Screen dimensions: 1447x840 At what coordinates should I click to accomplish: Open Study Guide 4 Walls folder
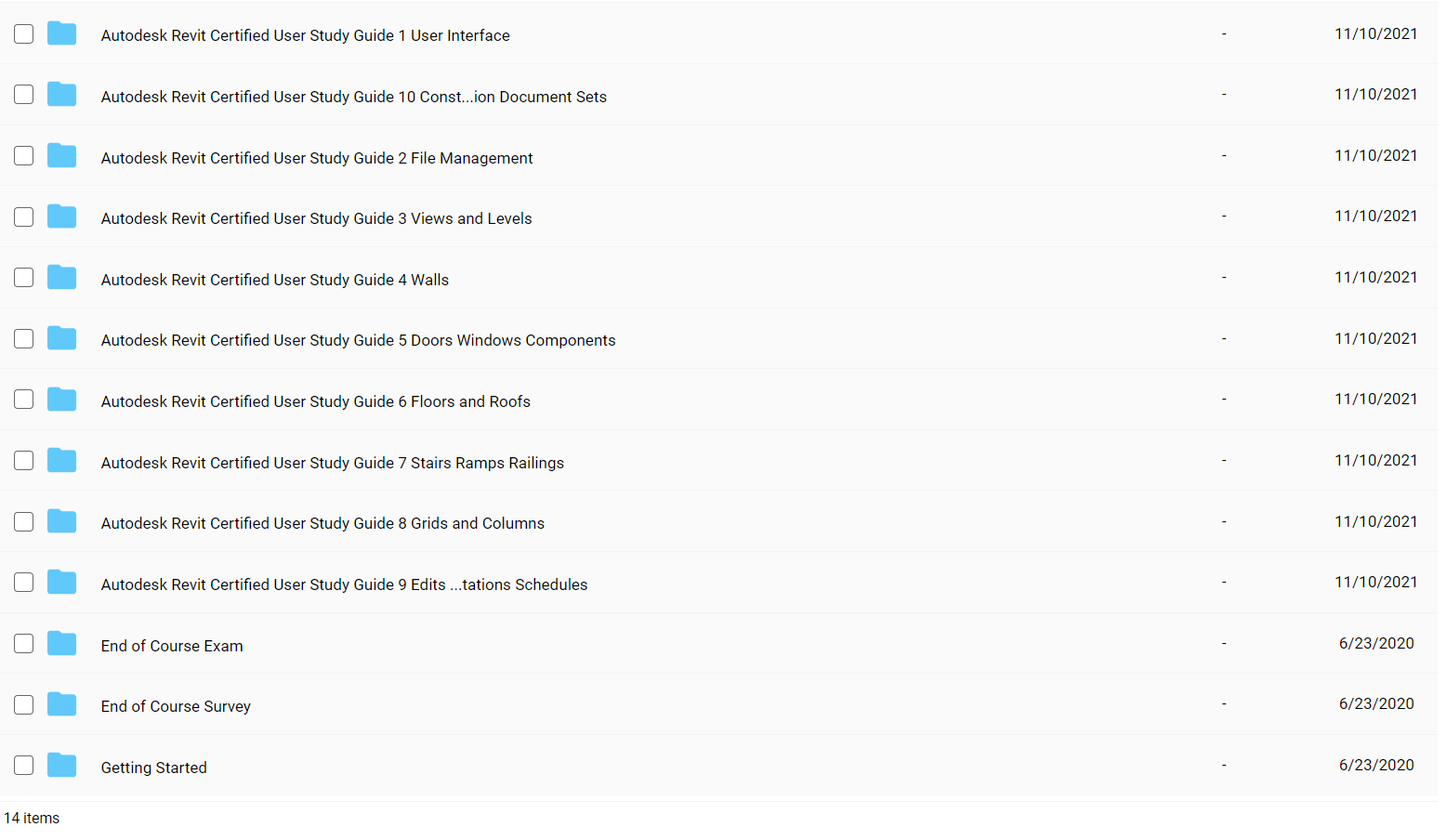(x=274, y=280)
